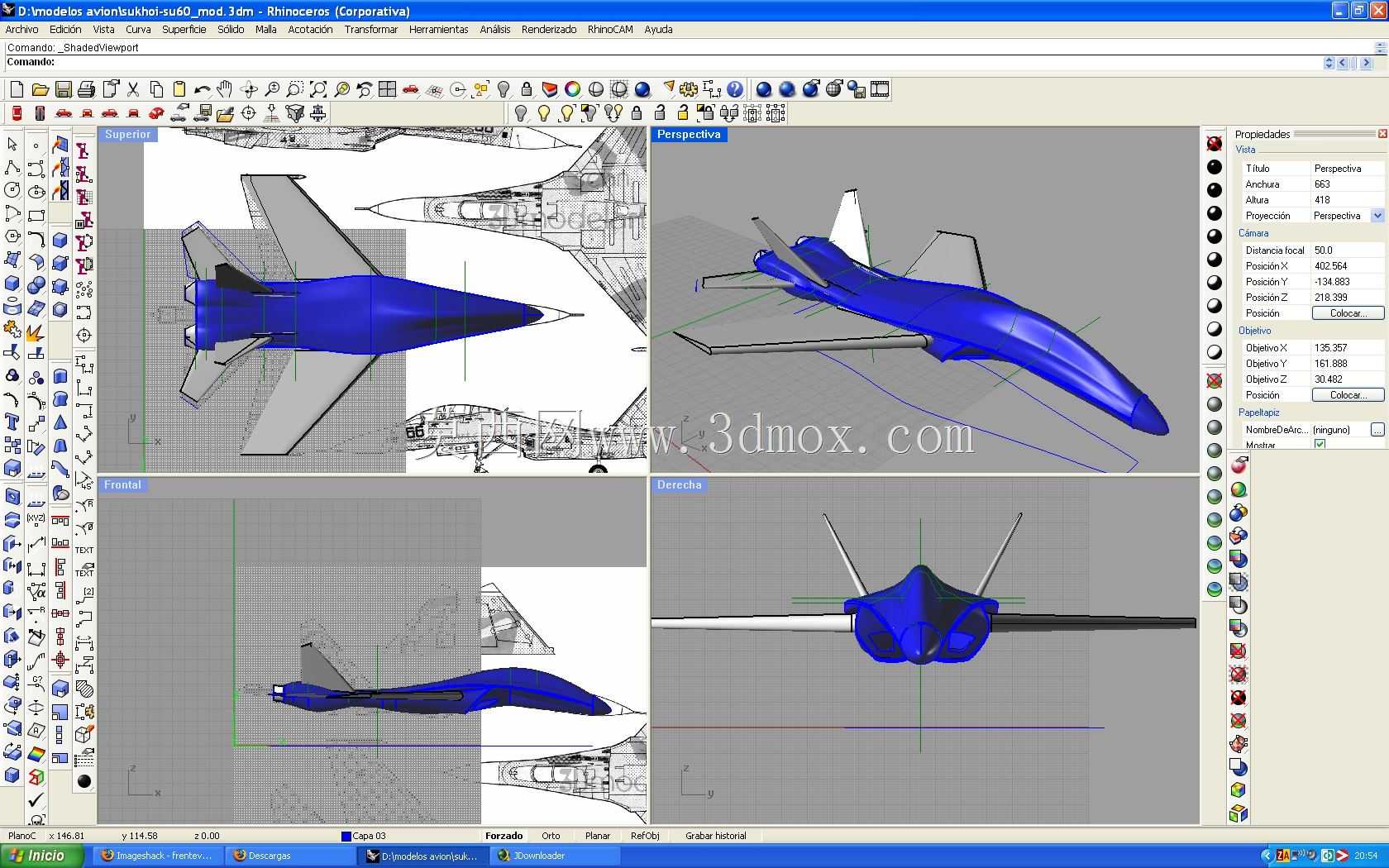Open the Edición menu
The image size is (1389, 868).
65,29
